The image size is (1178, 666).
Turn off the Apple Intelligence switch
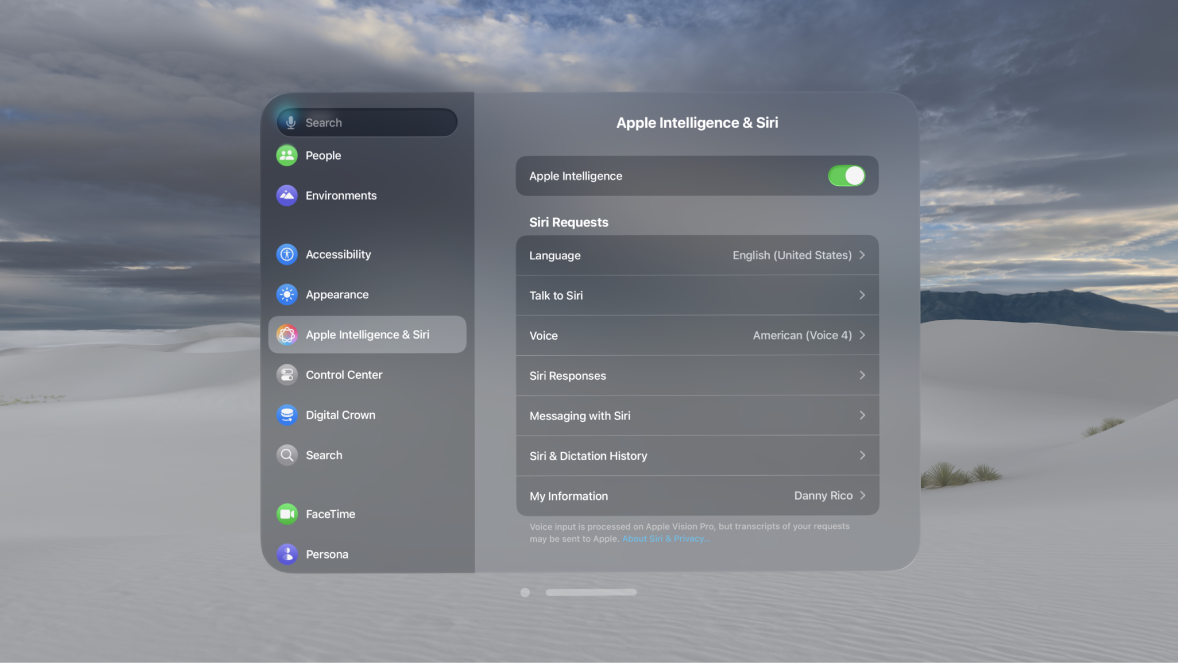click(x=846, y=176)
